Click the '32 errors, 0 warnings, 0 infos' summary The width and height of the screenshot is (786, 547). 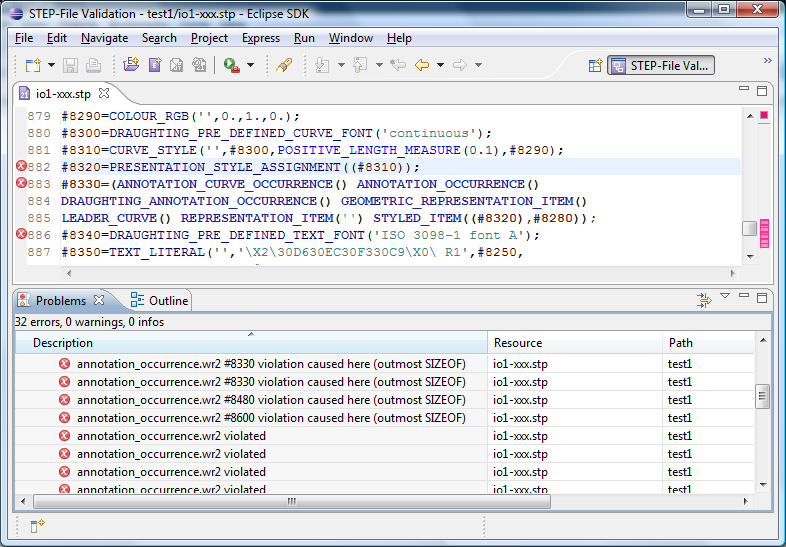[90, 322]
